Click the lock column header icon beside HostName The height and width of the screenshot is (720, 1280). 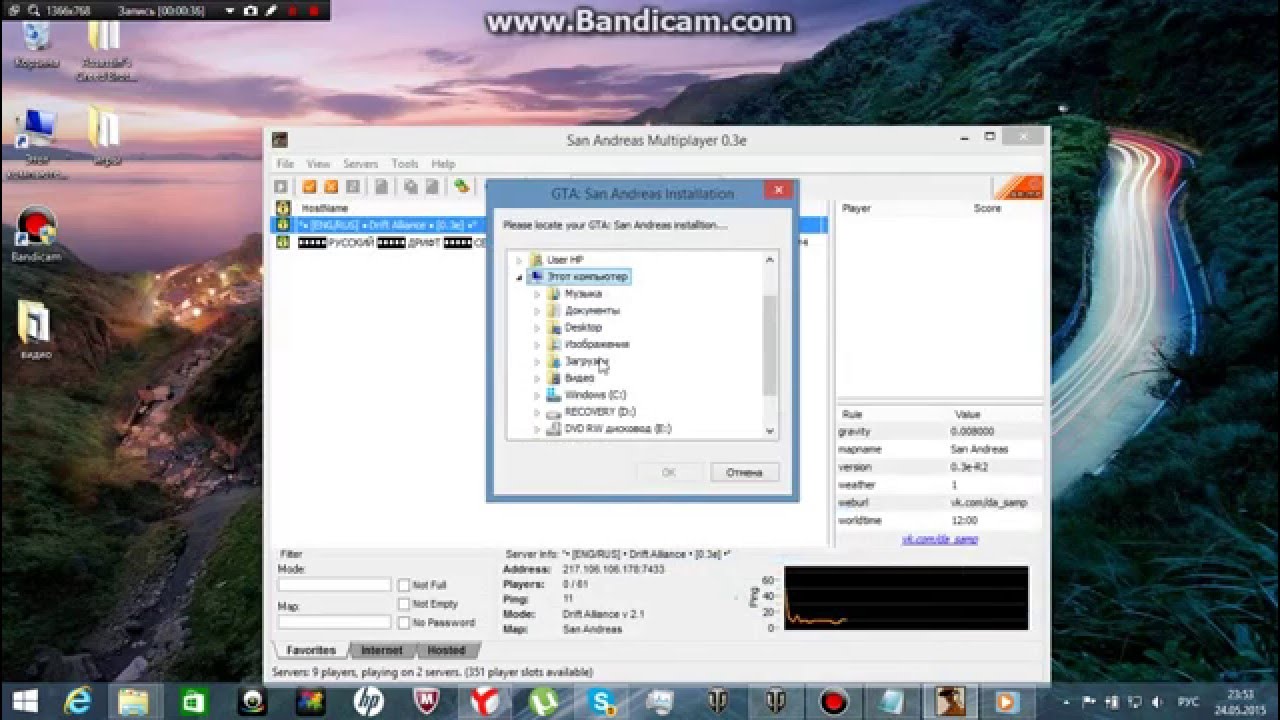[x=283, y=208]
